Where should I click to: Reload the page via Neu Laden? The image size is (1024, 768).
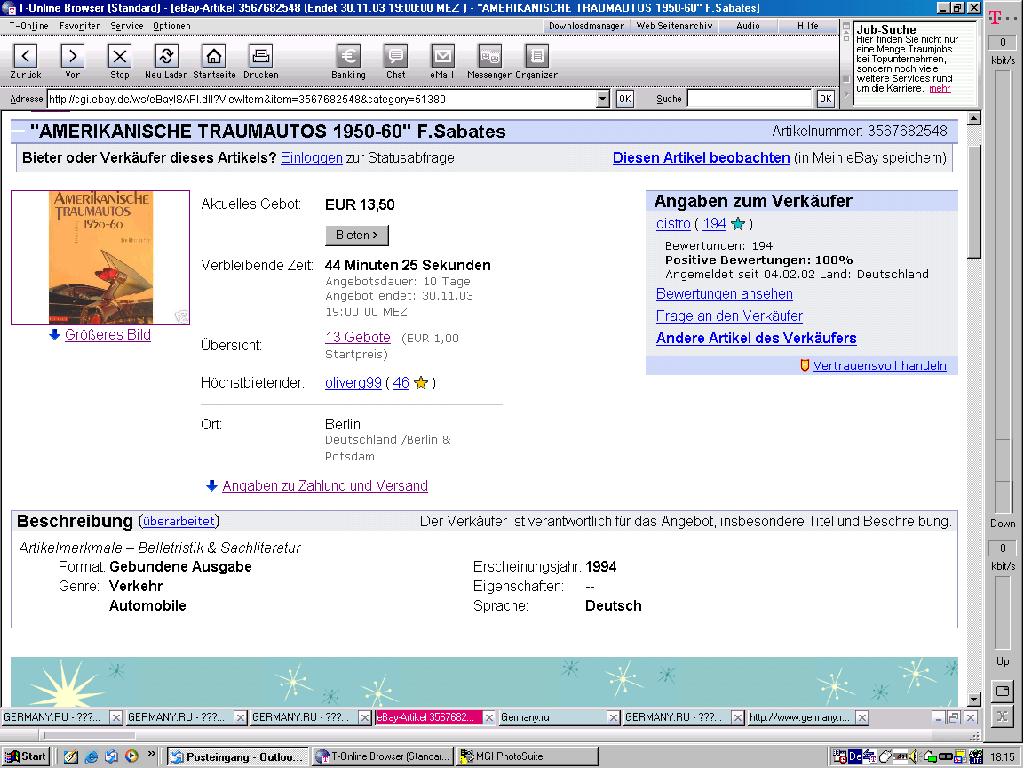167,56
